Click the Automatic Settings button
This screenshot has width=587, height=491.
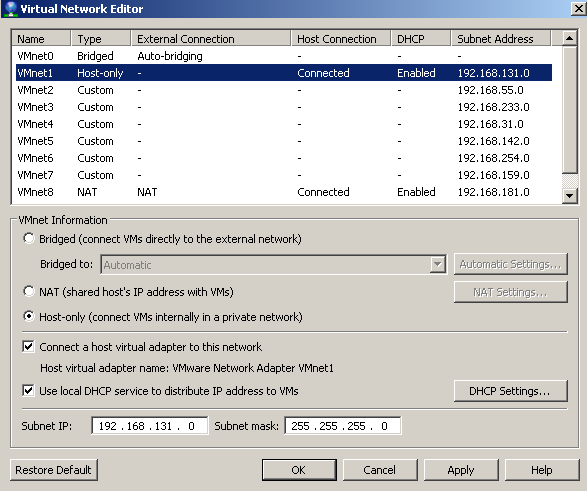[511, 264]
